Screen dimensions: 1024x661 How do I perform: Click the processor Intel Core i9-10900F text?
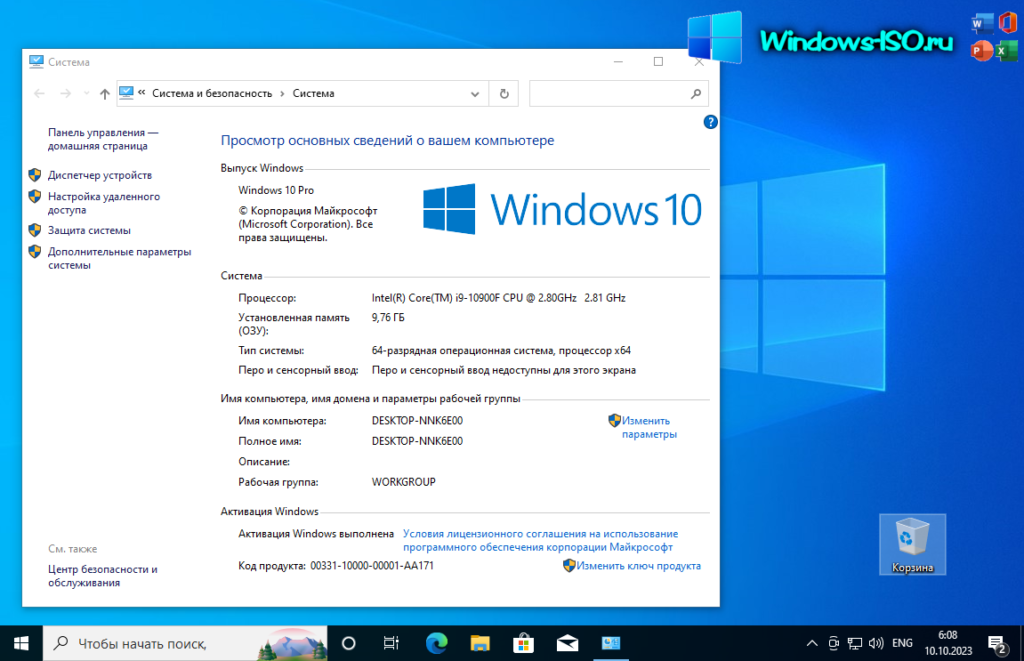(x=498, y=298)
